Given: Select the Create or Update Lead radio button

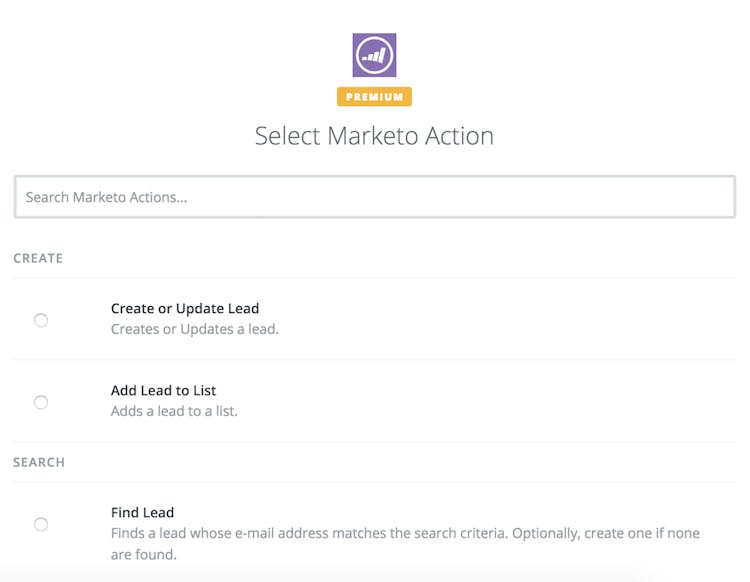Looking at the screenshot, I should [41, 320].
